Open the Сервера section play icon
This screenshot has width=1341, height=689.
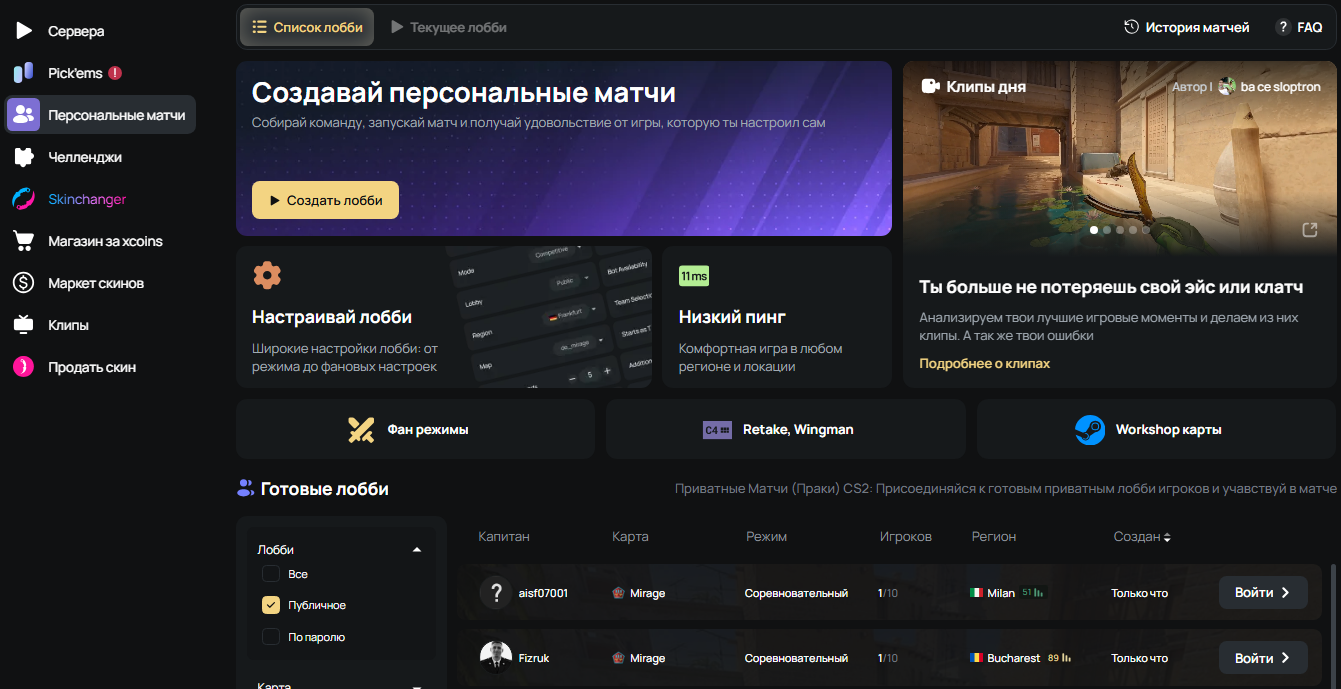[x=23, y=31]
